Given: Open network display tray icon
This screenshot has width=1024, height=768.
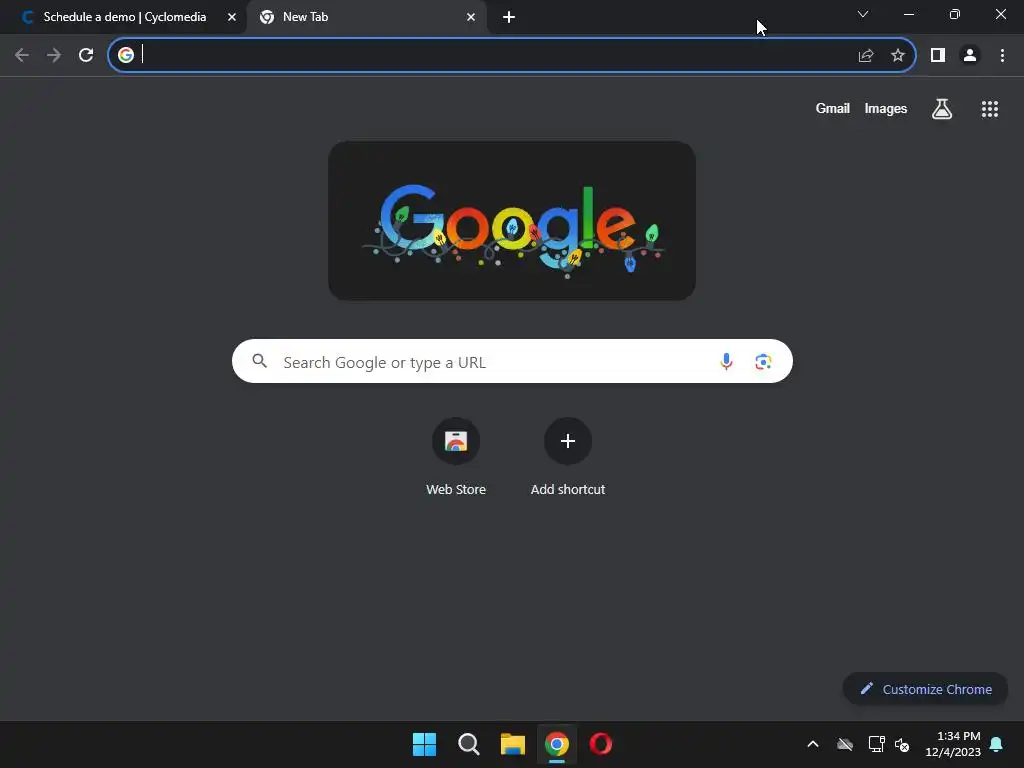Looking at the screenshot, I should [876, 744].
